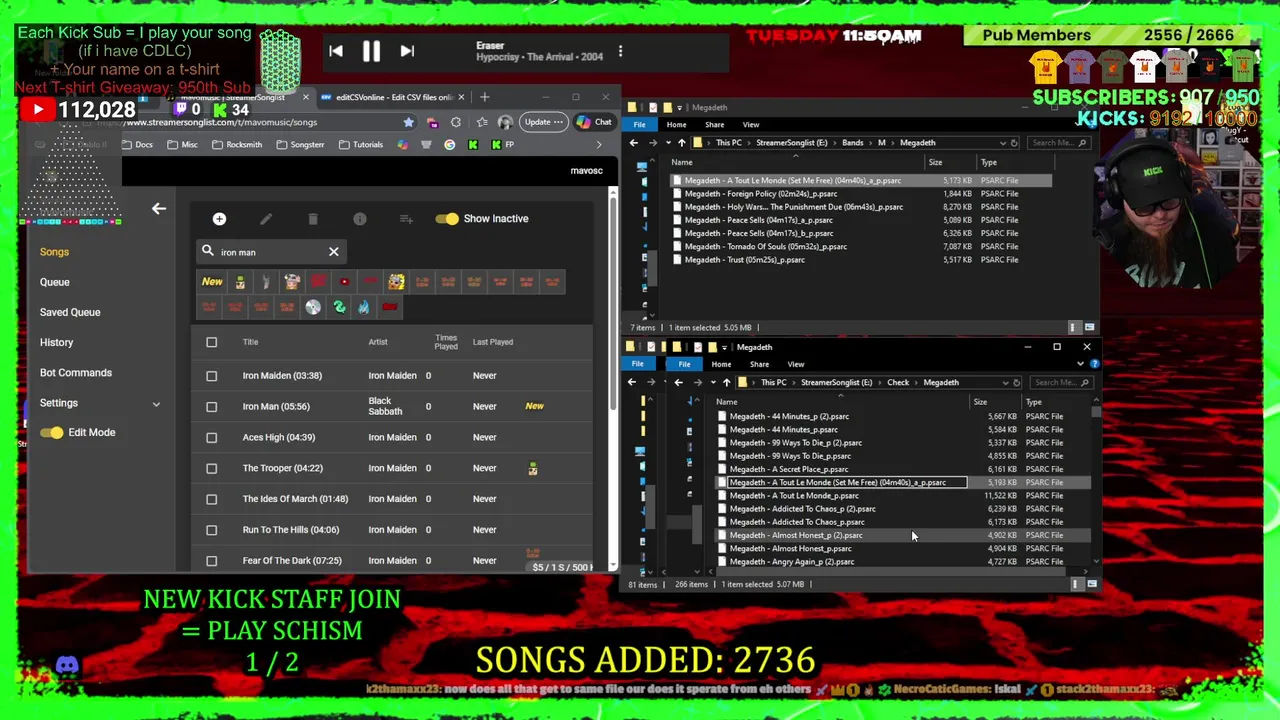
Task: Open Share tab in Check Megadeth window
Action: pyautogui.click(x=759, y=364)
